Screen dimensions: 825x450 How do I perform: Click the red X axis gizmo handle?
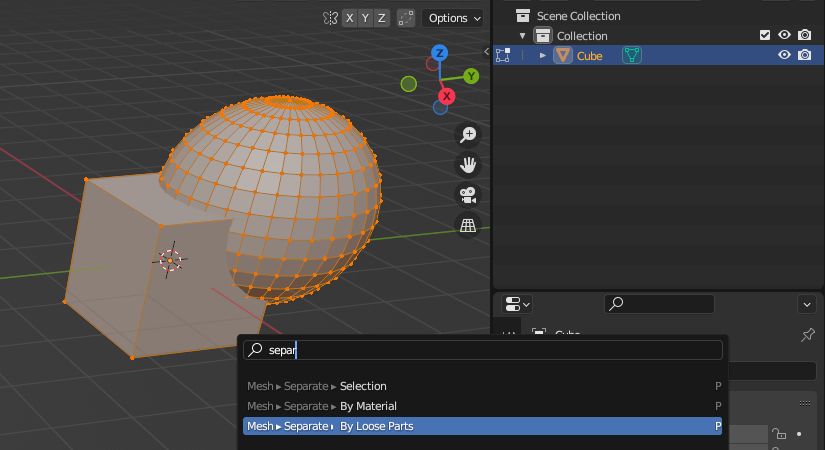(x=447, y=96)
